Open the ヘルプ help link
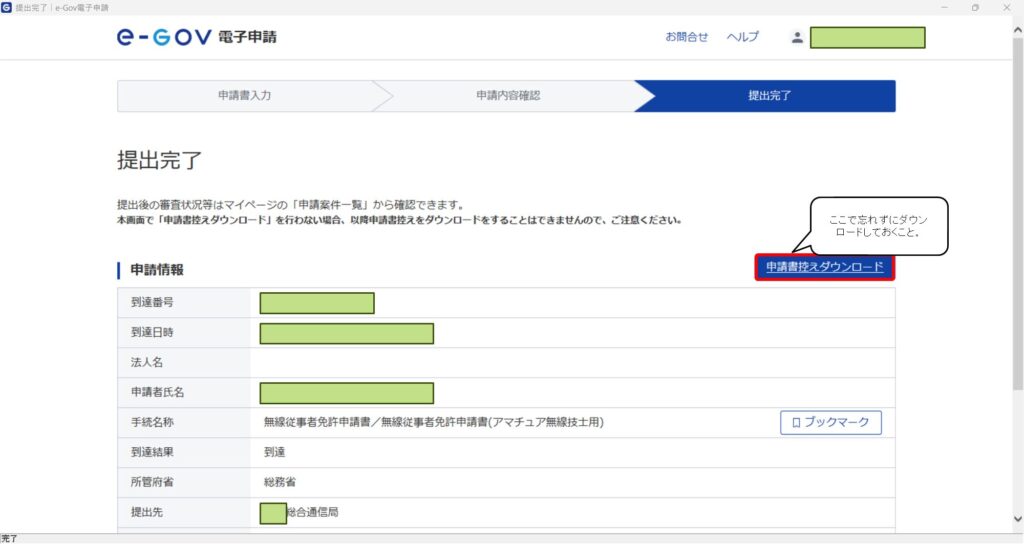 (x=742, y=37)
